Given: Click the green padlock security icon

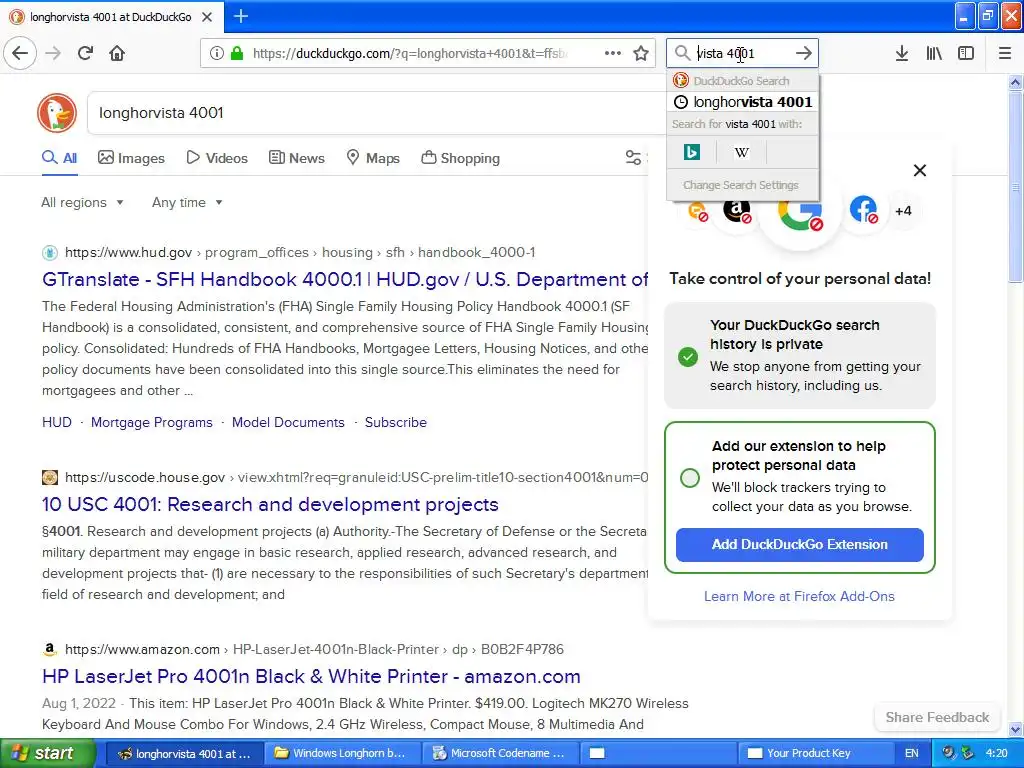Looking at the screenshot, I should pyautogui.click(x=237, y=54).
